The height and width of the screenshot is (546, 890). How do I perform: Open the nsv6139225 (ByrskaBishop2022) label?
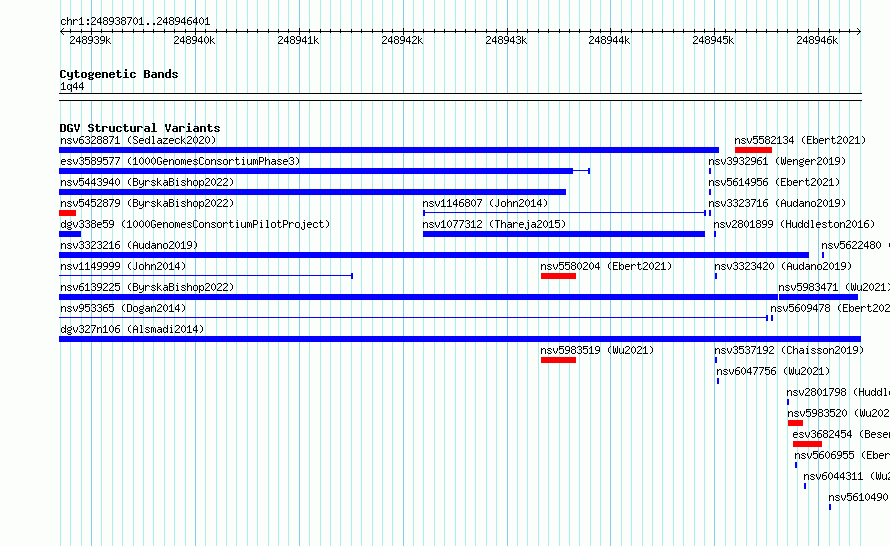(x=147, y=287)
